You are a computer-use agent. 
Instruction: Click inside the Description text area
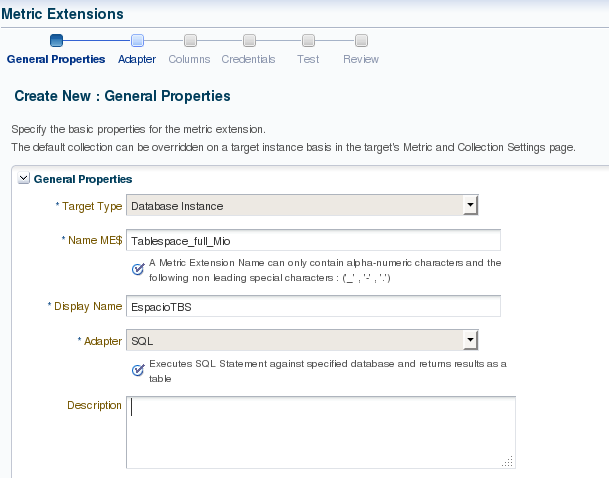320,430
